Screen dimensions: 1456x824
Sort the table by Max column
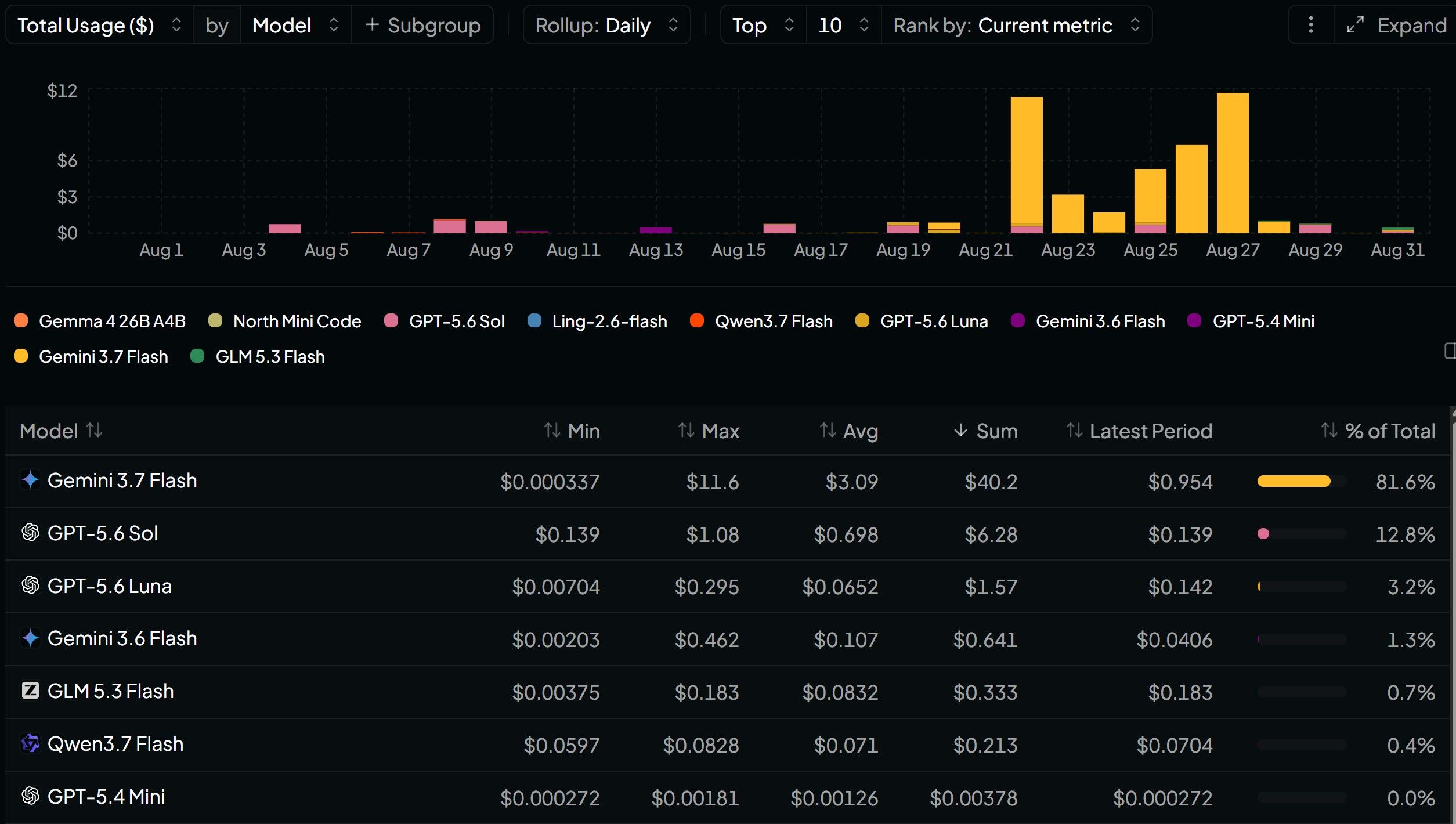709,431
